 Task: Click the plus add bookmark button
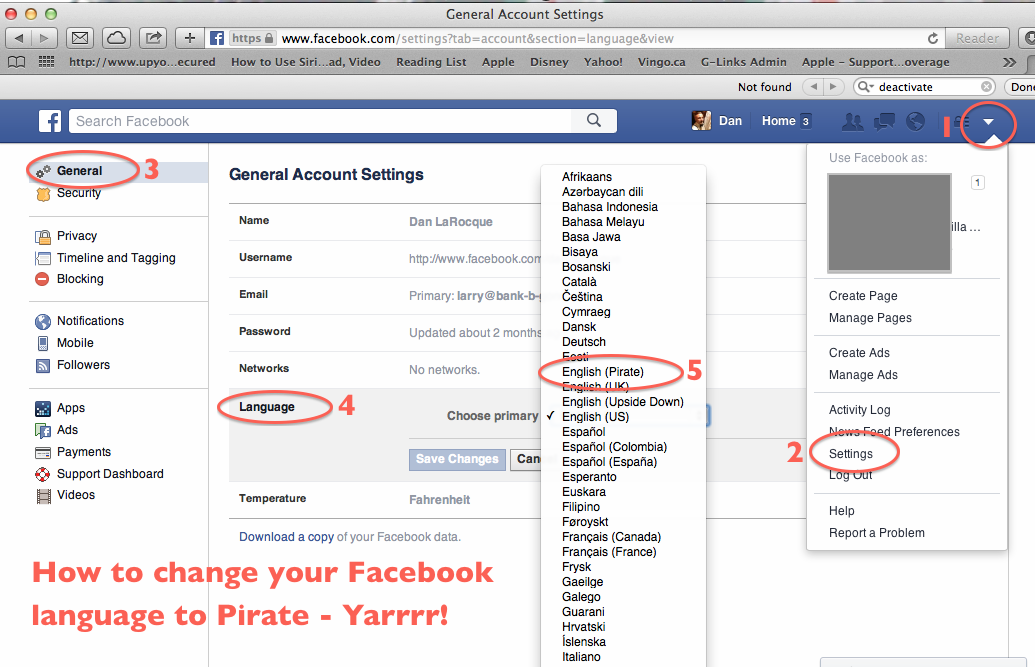point(190,38)
